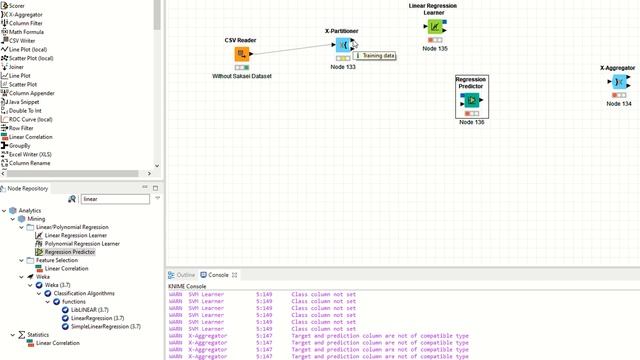Collapse the functions tree node

[48, 302]
